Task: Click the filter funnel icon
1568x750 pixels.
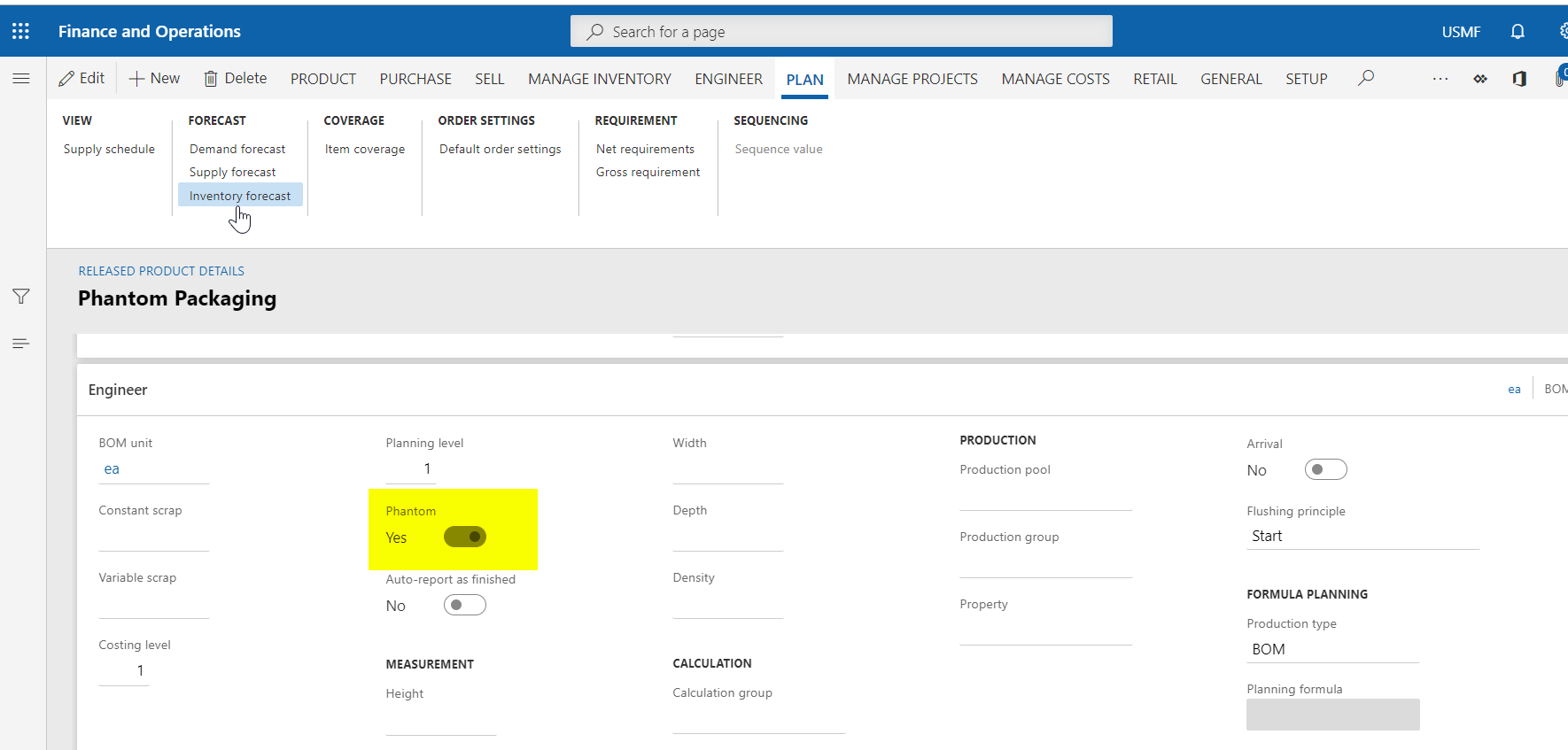Action: pyautogui.click(x=21, y=296)
